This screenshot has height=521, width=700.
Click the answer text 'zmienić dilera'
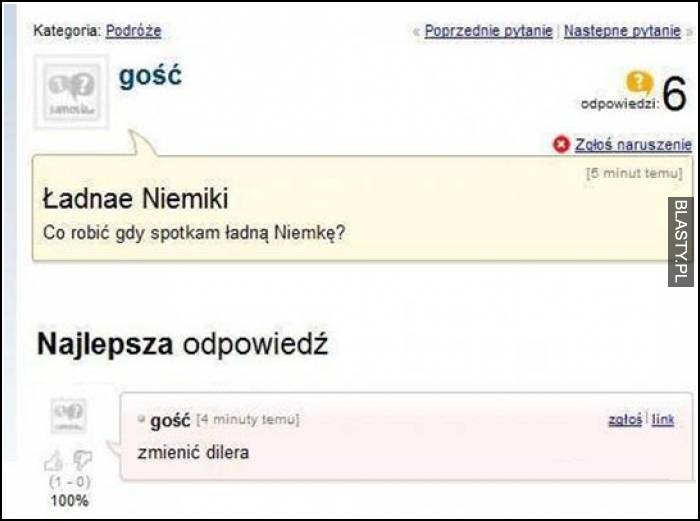[193, 452]
